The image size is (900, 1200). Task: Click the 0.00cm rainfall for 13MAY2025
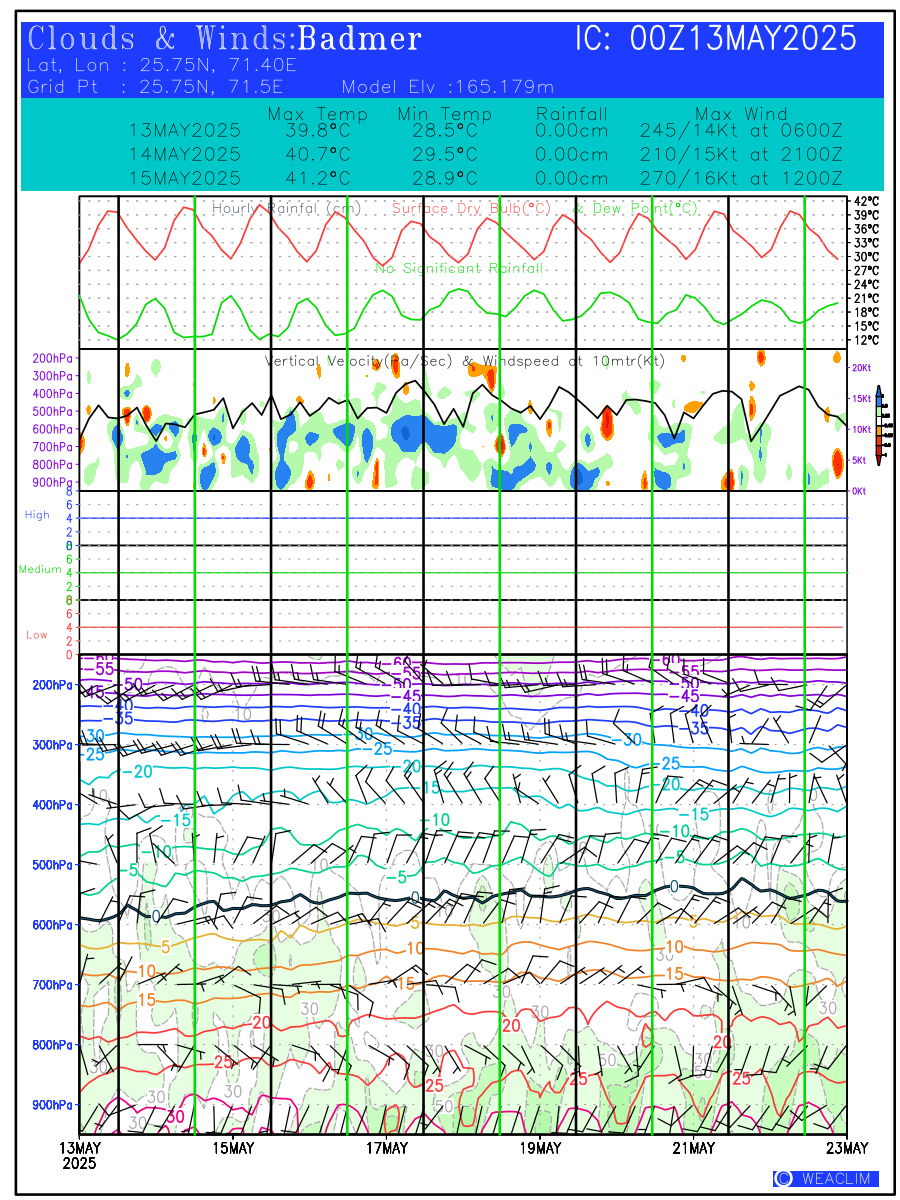(x=571, y=131)
